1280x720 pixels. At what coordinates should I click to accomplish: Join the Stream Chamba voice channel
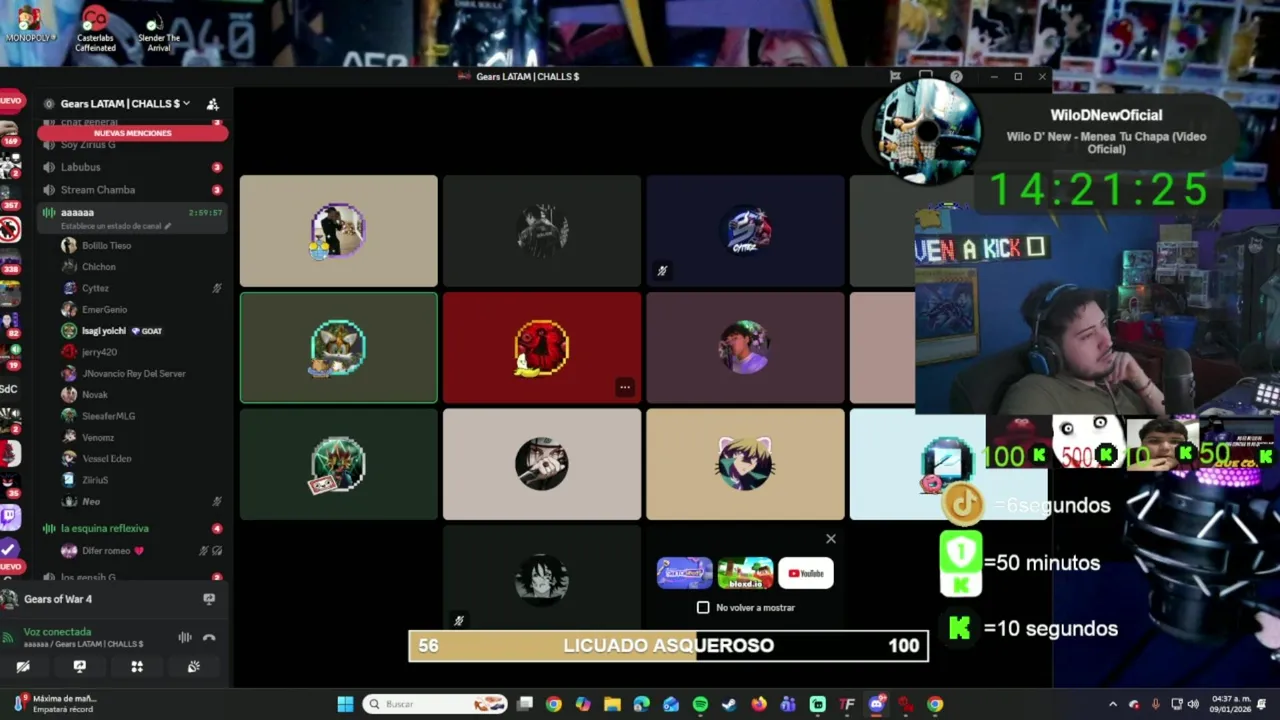coord(132,190)
